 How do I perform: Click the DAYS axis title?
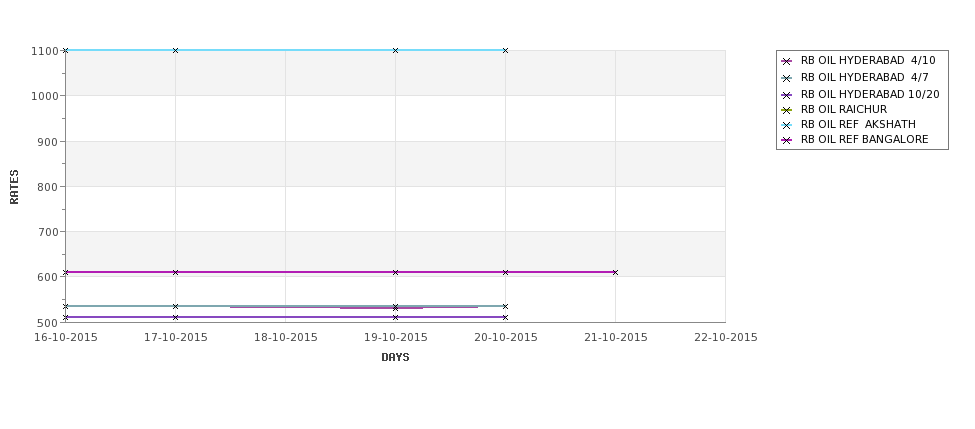click(x=395, y=358)
